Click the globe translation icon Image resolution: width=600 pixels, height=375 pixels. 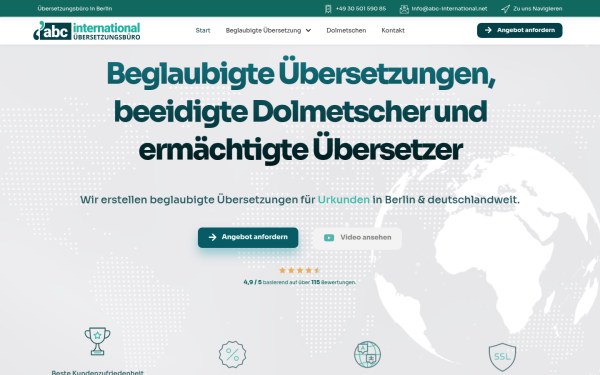tap(367, 355)
